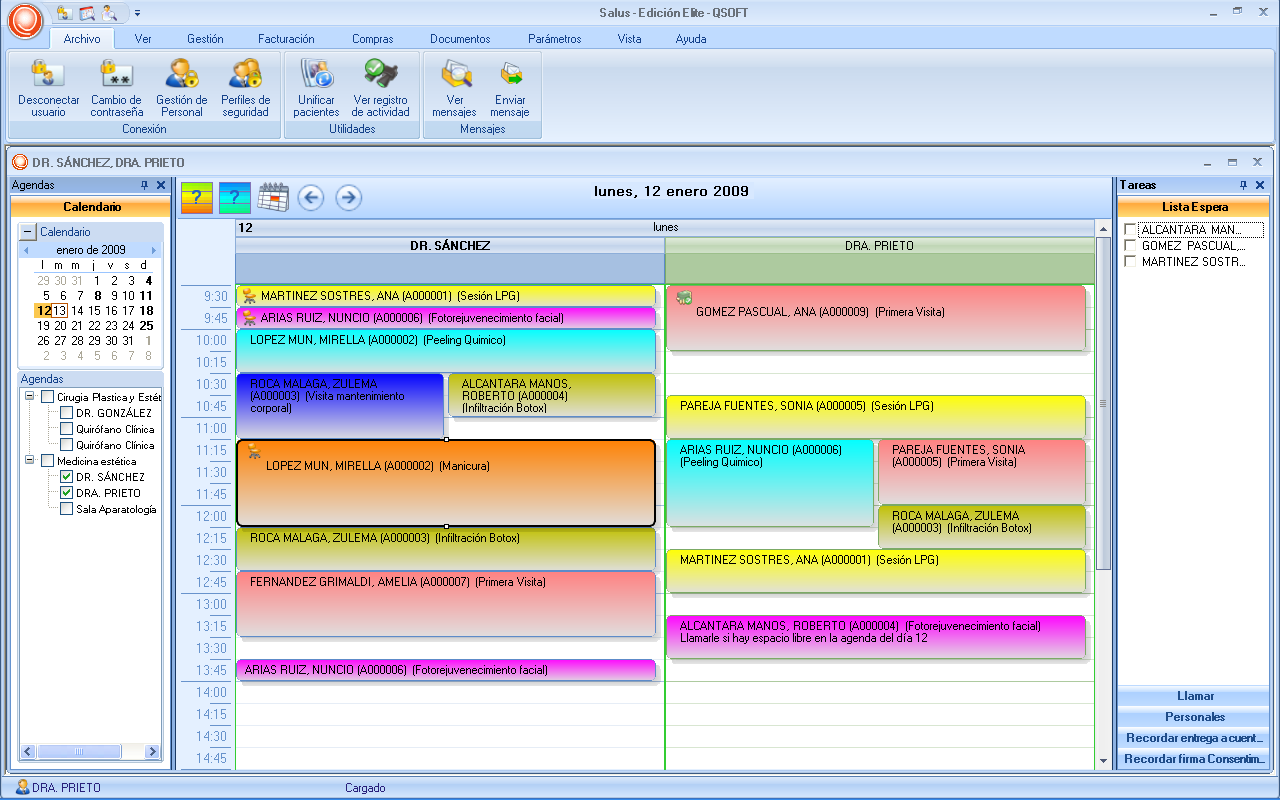Image resolution: width=1280 pixels, height=800 pixels.
Task: Check GOMEZ PASCUAL in Lista Espera
Action: (x=1130, y=246)
